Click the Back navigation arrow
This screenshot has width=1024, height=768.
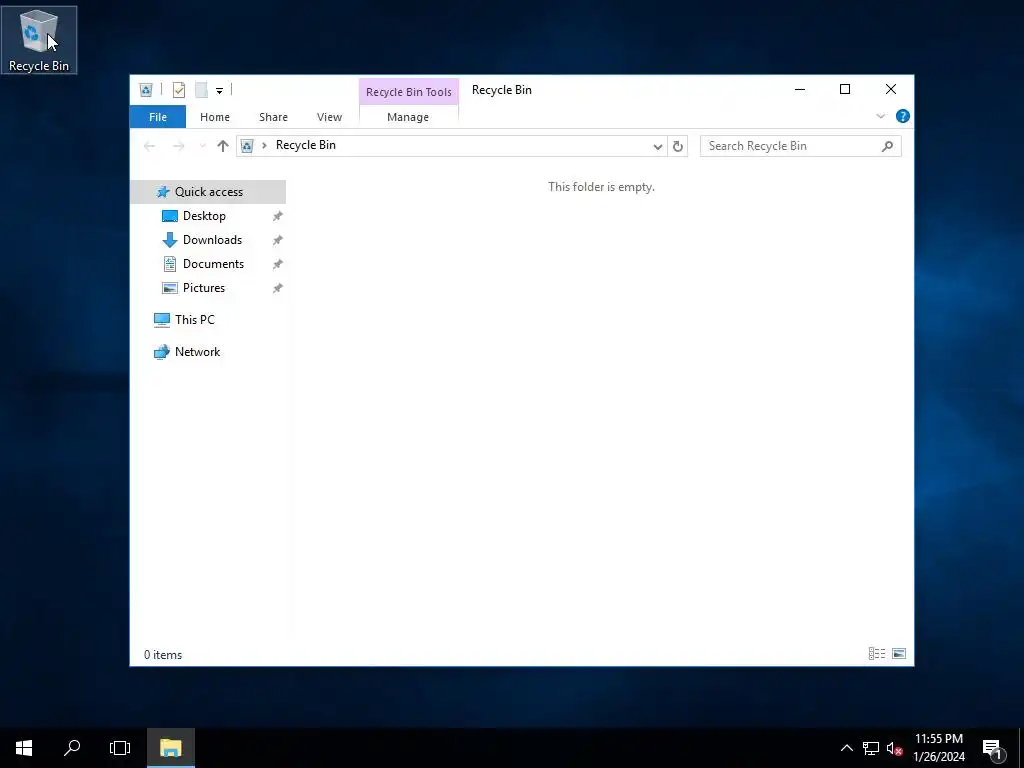(x=150, y=146)
